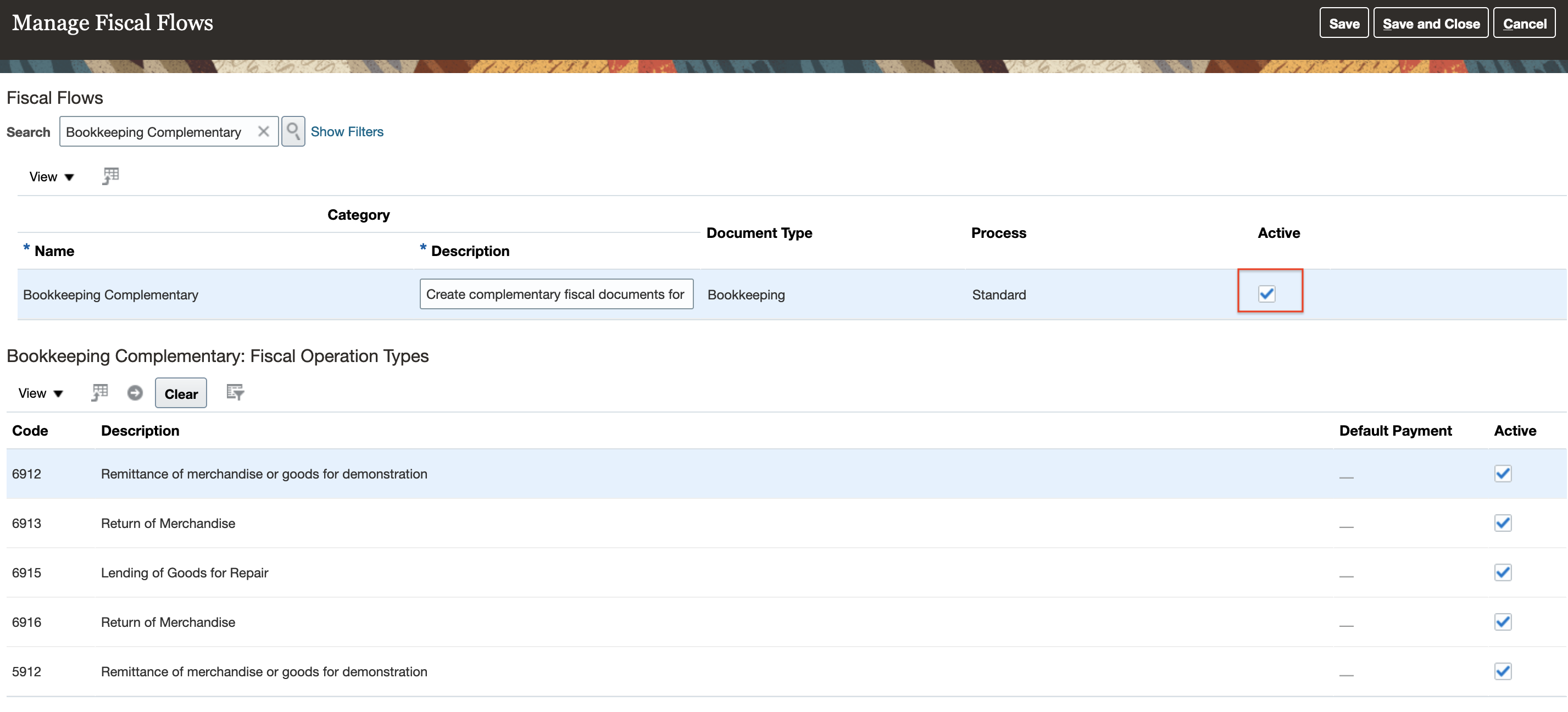
Task: Click Freeze icon in Fiscal Flows toolbar
Action: (x=111, y=176)
